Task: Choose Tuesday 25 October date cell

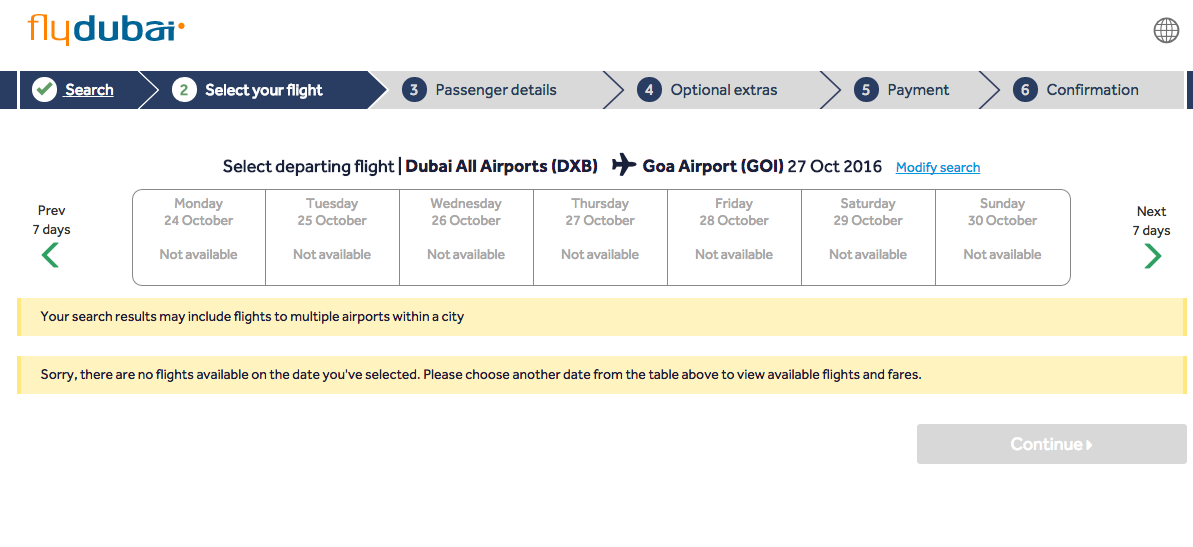Action: 332,237
